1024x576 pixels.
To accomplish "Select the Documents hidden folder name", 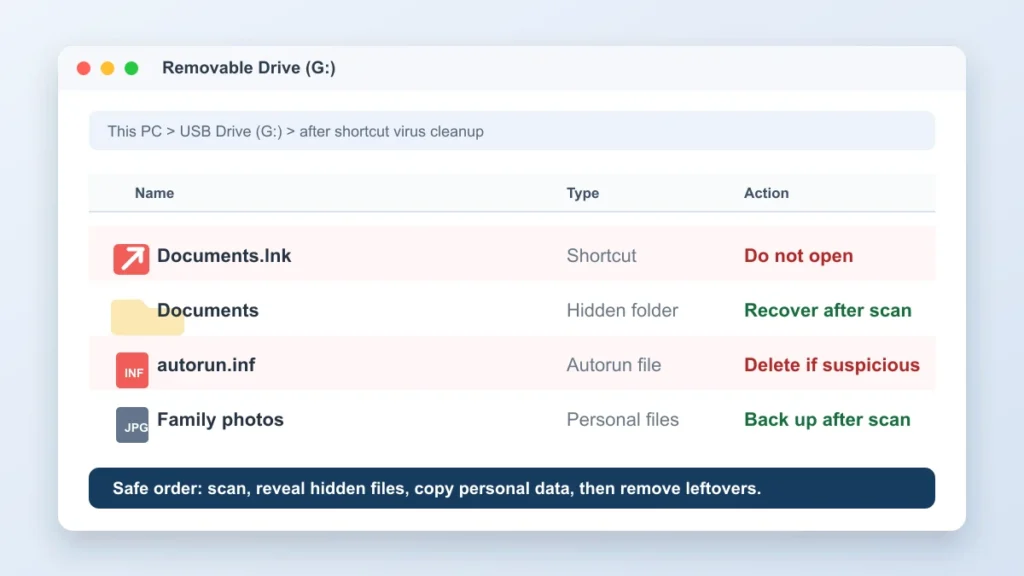I will coord(208,310).
